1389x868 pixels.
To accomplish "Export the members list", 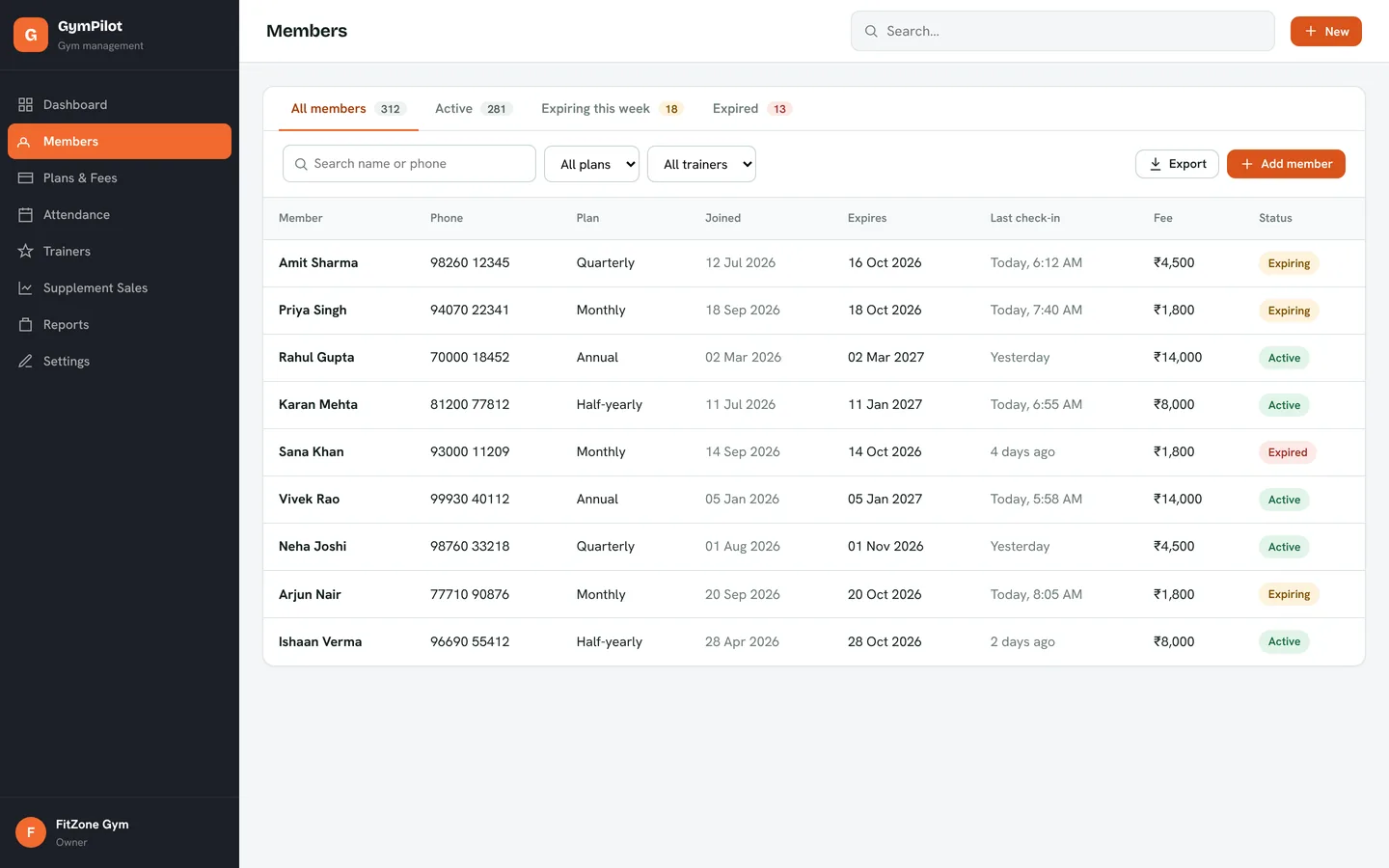I will (x=1177, y=164).
